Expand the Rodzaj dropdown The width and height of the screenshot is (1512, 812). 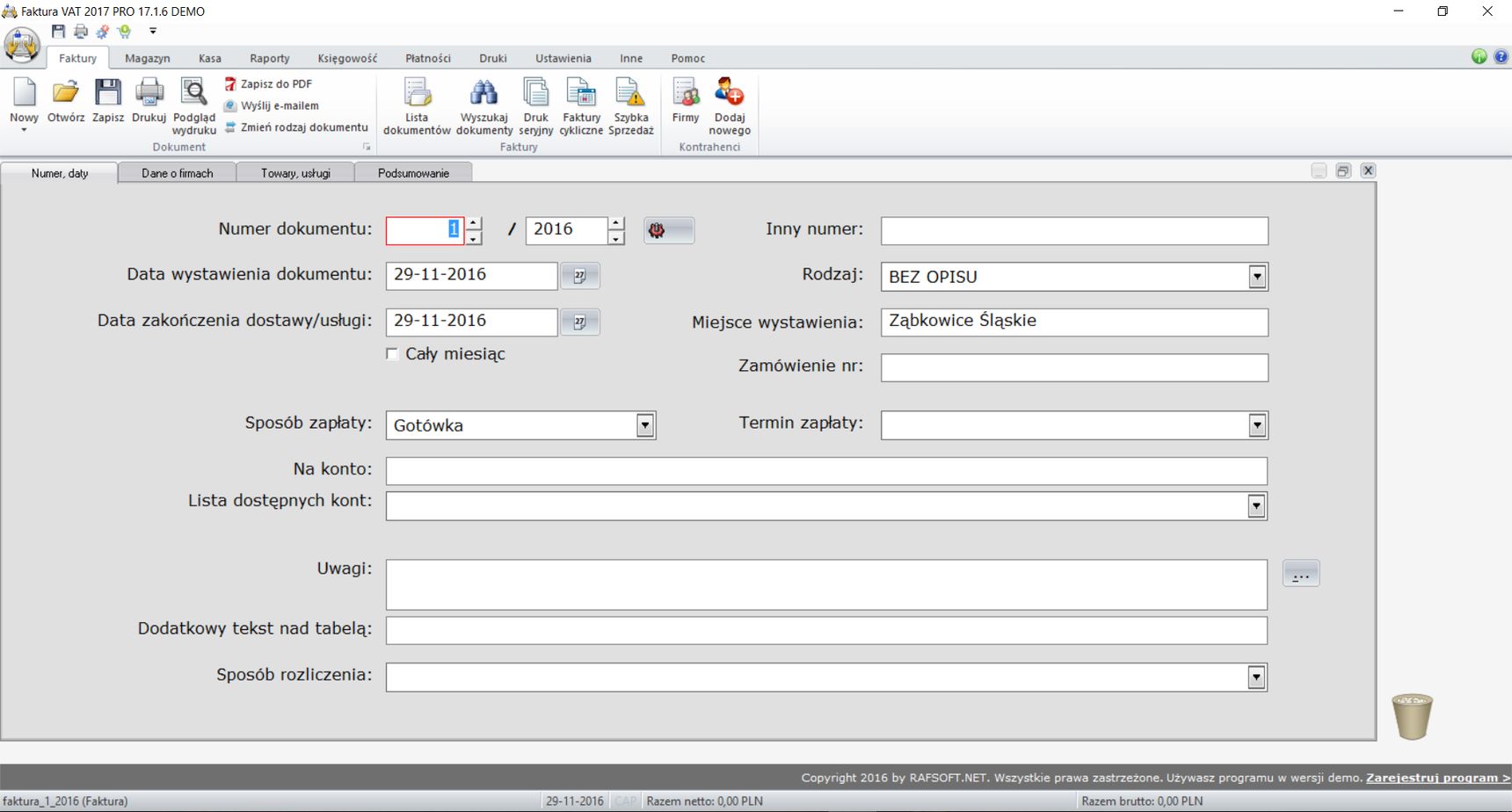point(1257,277)
